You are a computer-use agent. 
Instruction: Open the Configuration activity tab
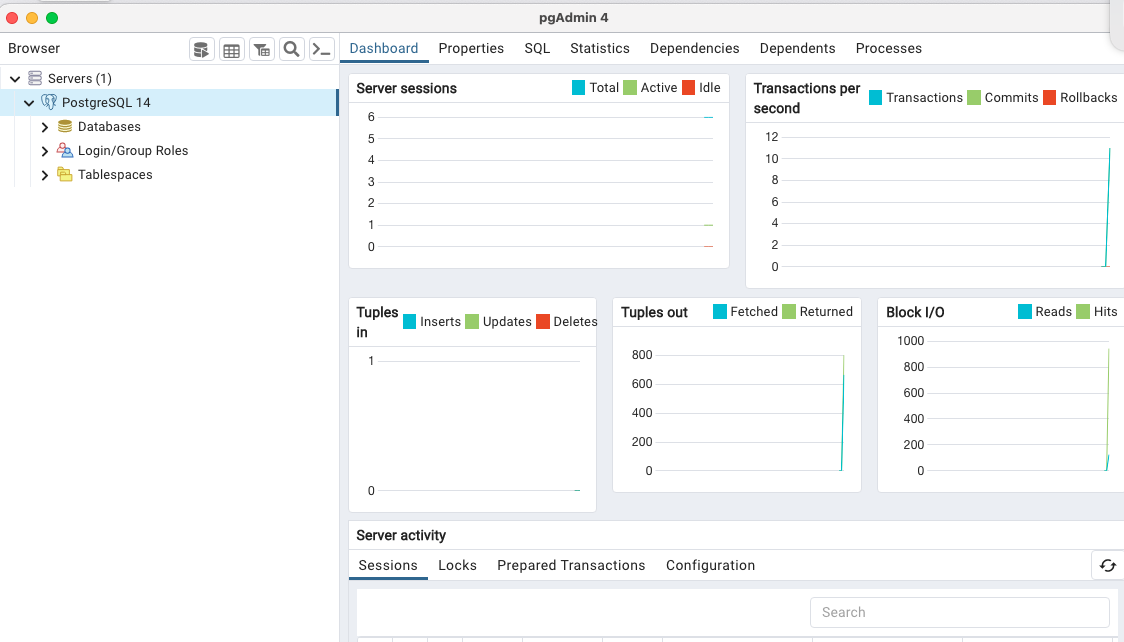click(710, 565)
